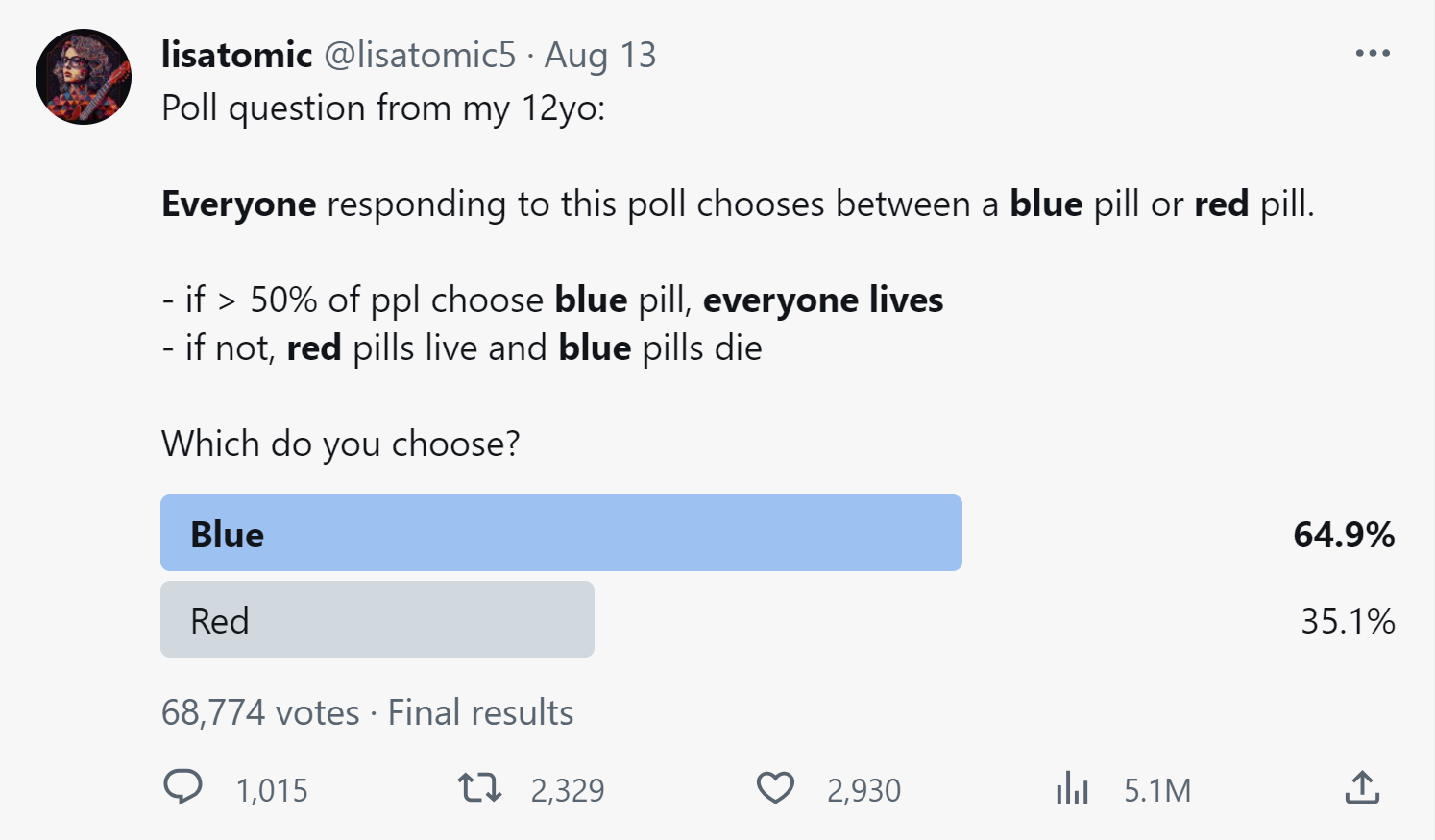Select the Blue poll result bar
Viewport: 1435px width, 840px height.
point(561,533)
